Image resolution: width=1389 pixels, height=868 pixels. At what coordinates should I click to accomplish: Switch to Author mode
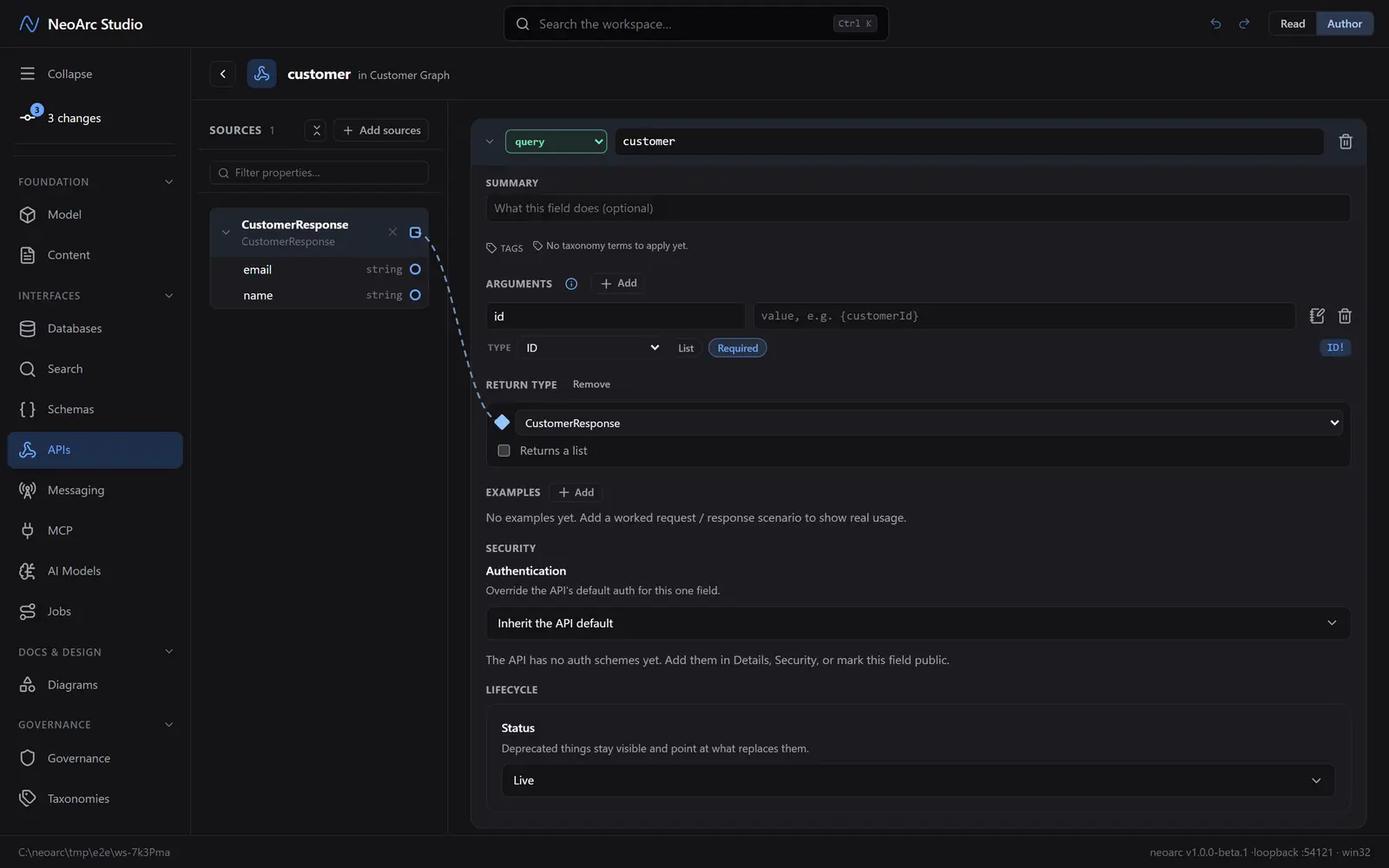[x=1345, y=23]
